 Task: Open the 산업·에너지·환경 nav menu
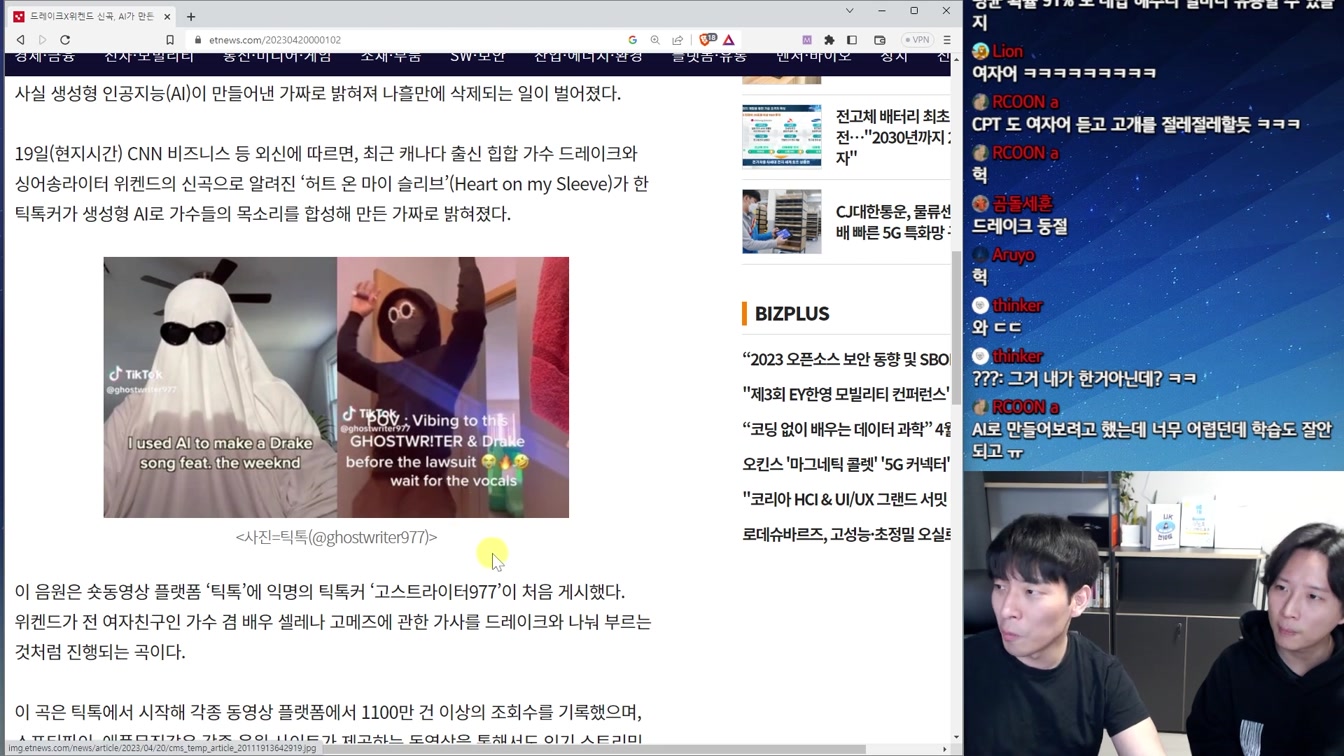tap(588, 58)
